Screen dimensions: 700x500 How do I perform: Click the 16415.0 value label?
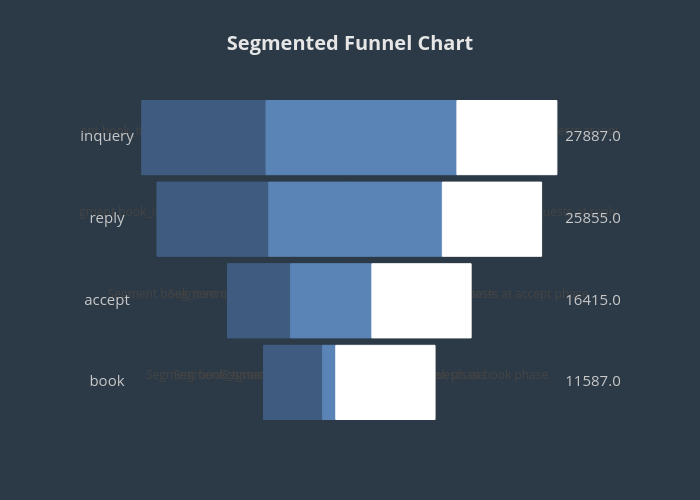click(x=593, y=300)
